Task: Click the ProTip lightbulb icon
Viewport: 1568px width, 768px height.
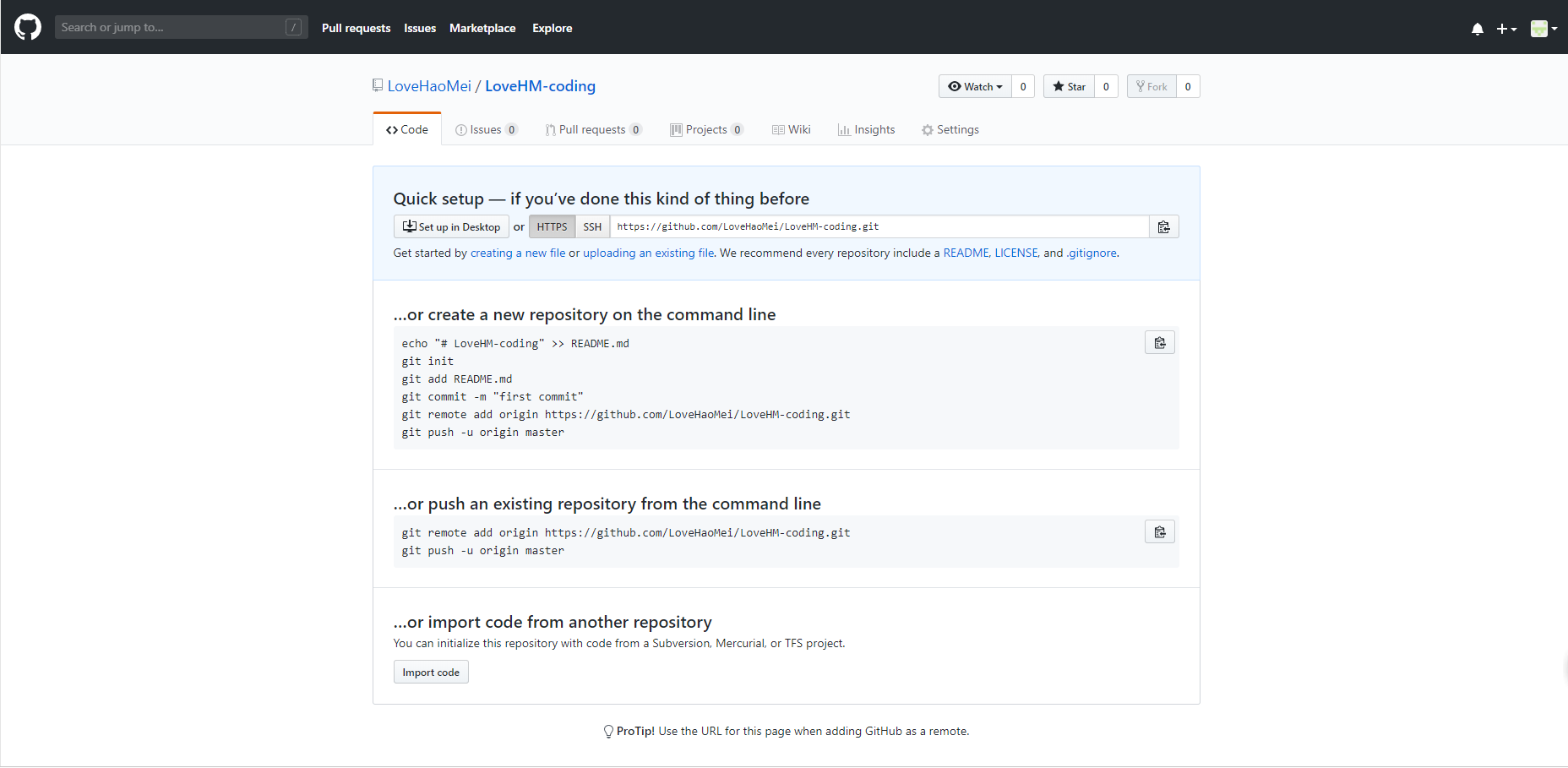Action: tap(608, 732)
